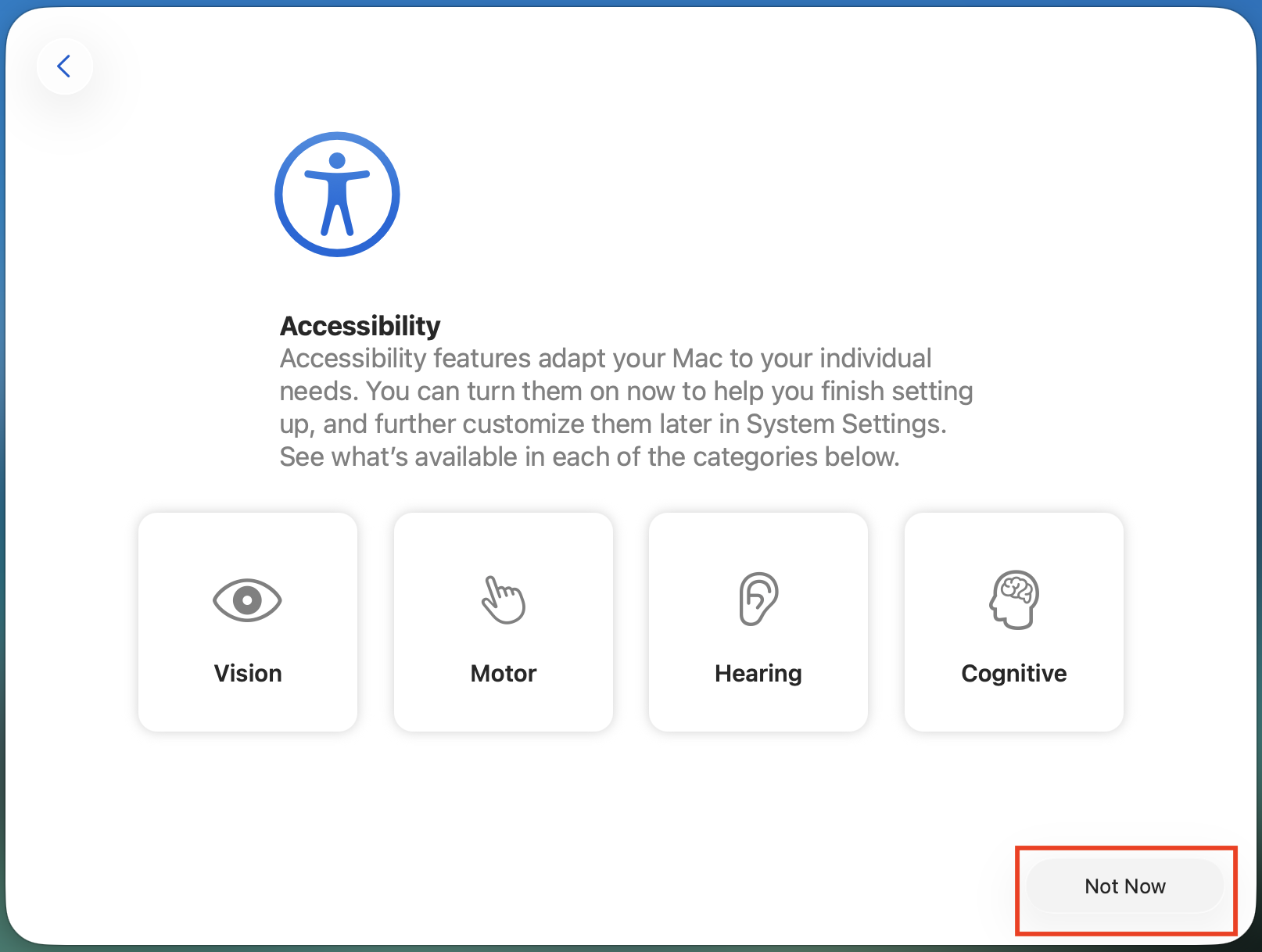Click the first line of the description paragraph
The width and height of the screenshot is (1262, 952).
click(x=606, y=359)
